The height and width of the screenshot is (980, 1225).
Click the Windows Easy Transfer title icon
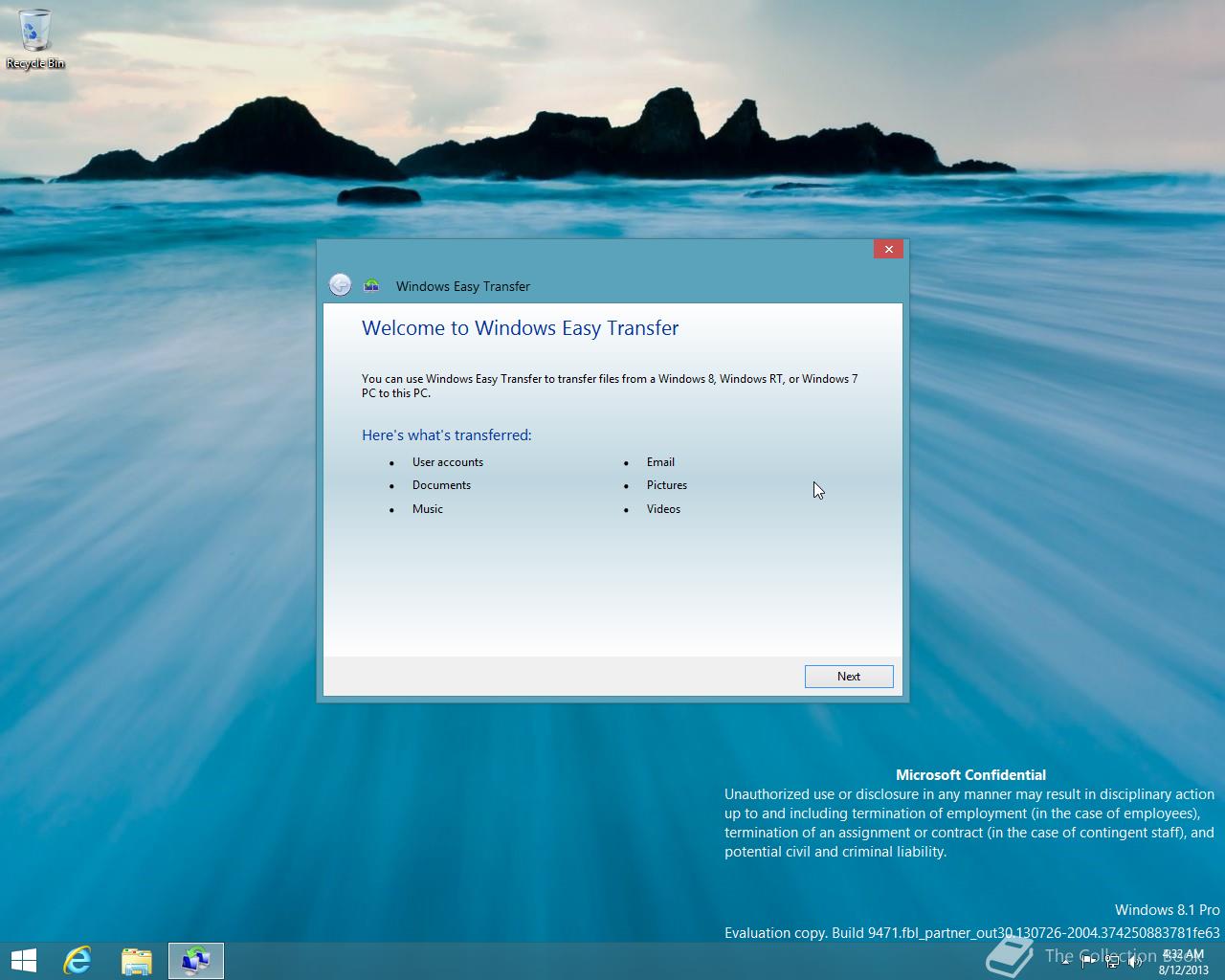[372, 285]
